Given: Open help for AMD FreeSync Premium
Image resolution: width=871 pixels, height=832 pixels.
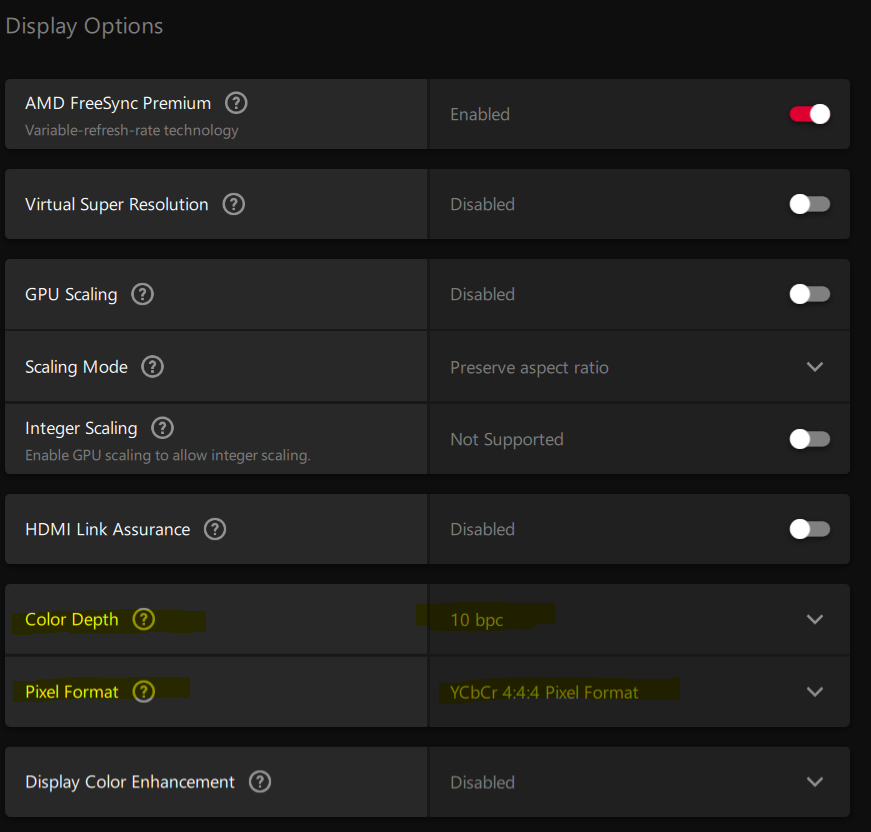Looking at the screenshot, I should click(x=236, y=103).
